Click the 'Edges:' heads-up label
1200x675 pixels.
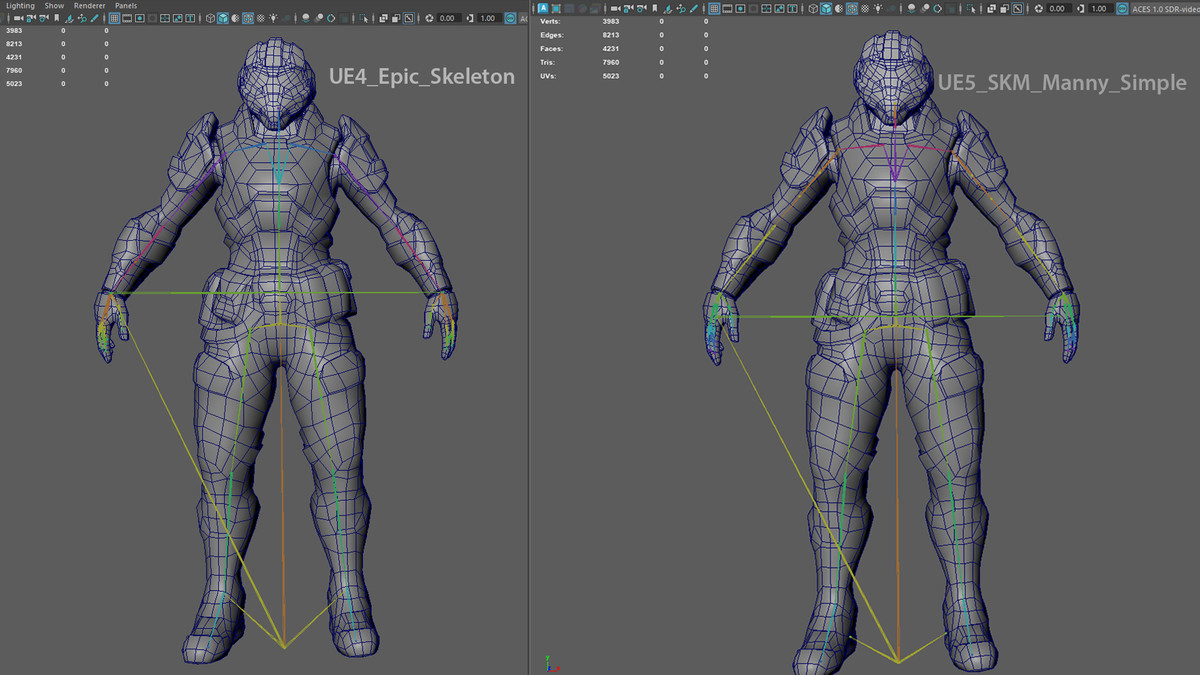click(x=552, y=35)
